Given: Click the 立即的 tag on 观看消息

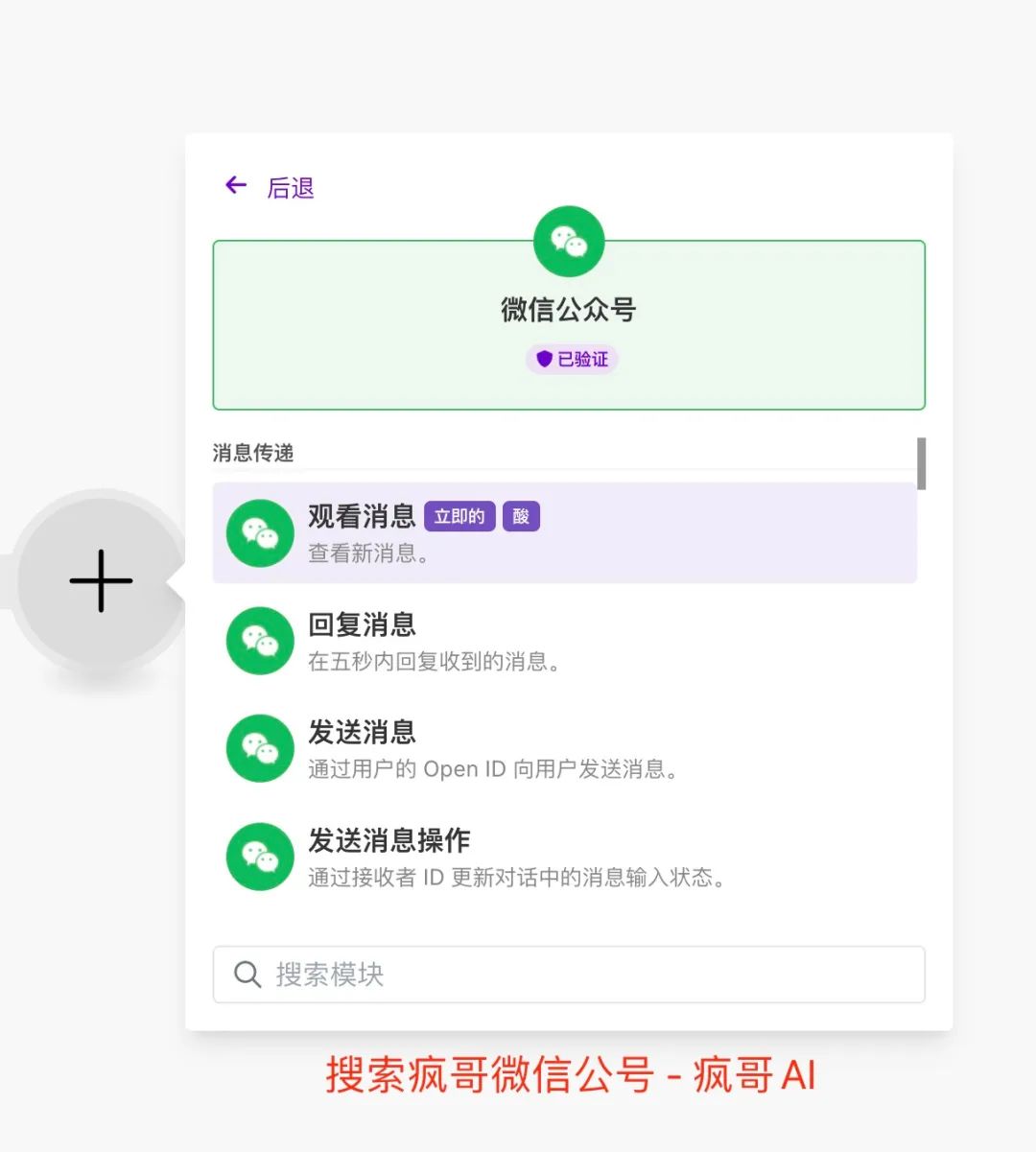Looking at the screenshot, I should [x=459, y=516].
